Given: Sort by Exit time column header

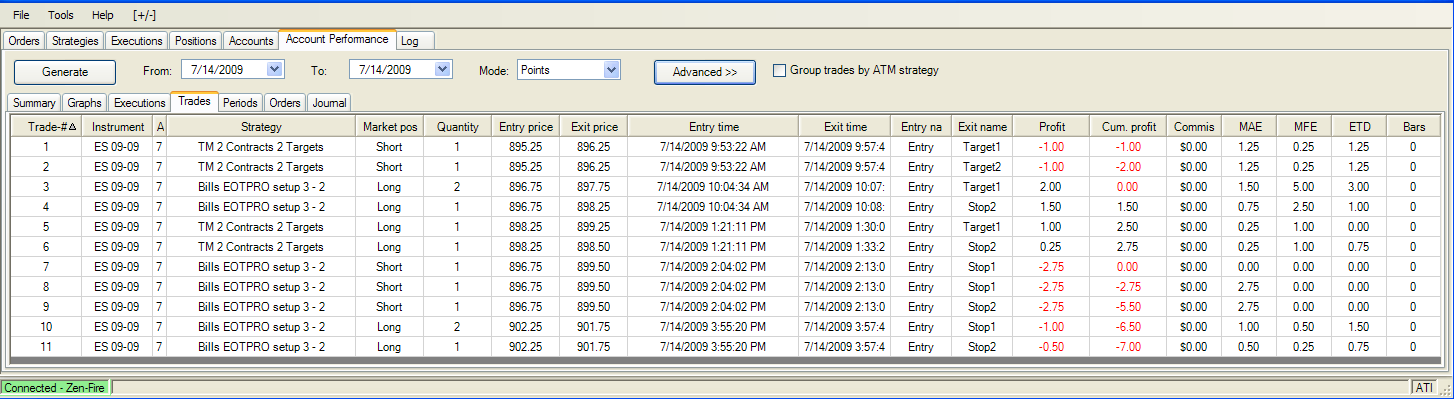Looking at the screenshot, I should click(844, 127).
